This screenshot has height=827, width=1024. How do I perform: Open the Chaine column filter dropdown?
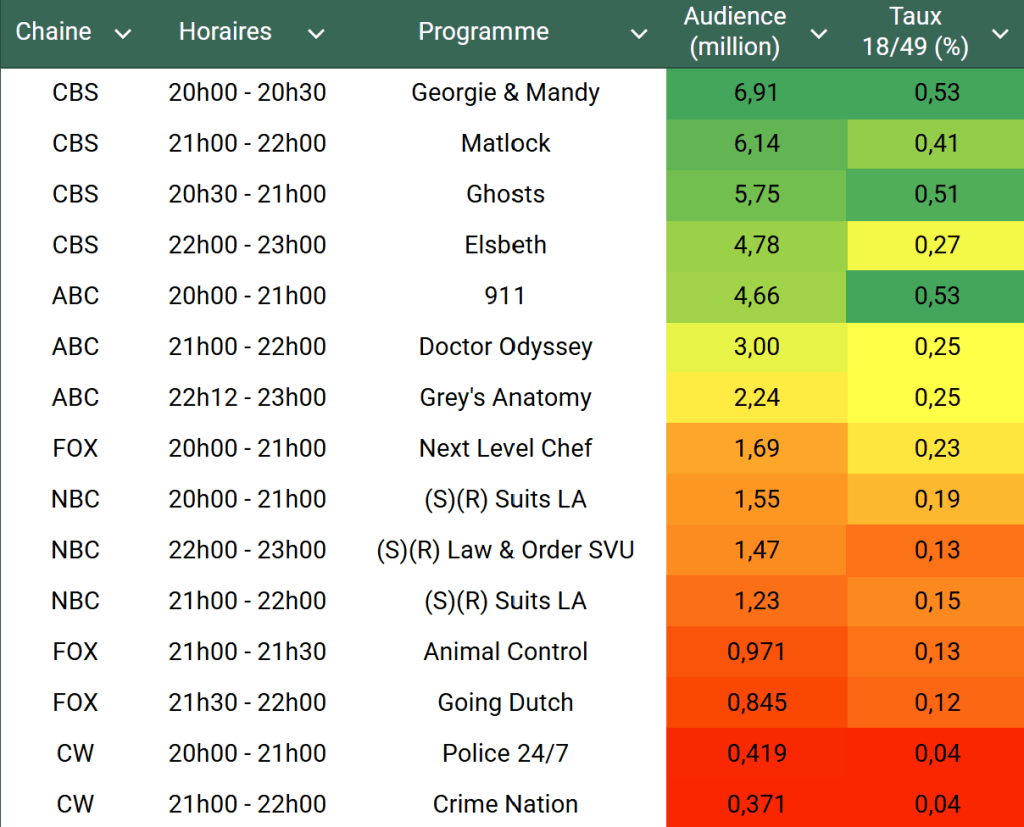tap(123, 34)
